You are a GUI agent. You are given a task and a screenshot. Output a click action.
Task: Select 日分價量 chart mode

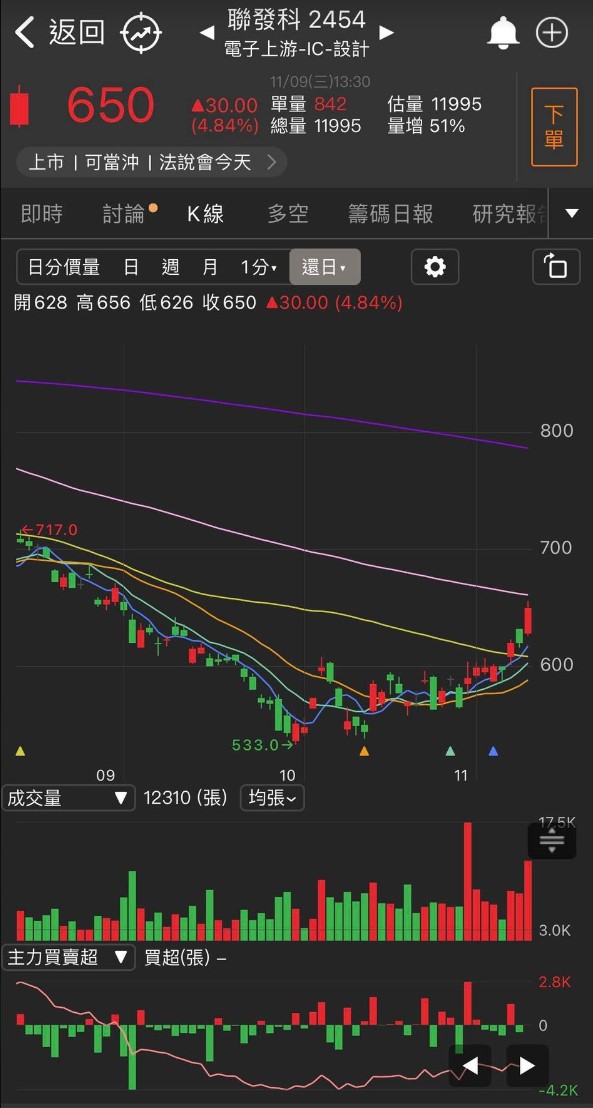pyautogui.click(x=64, y=267)
